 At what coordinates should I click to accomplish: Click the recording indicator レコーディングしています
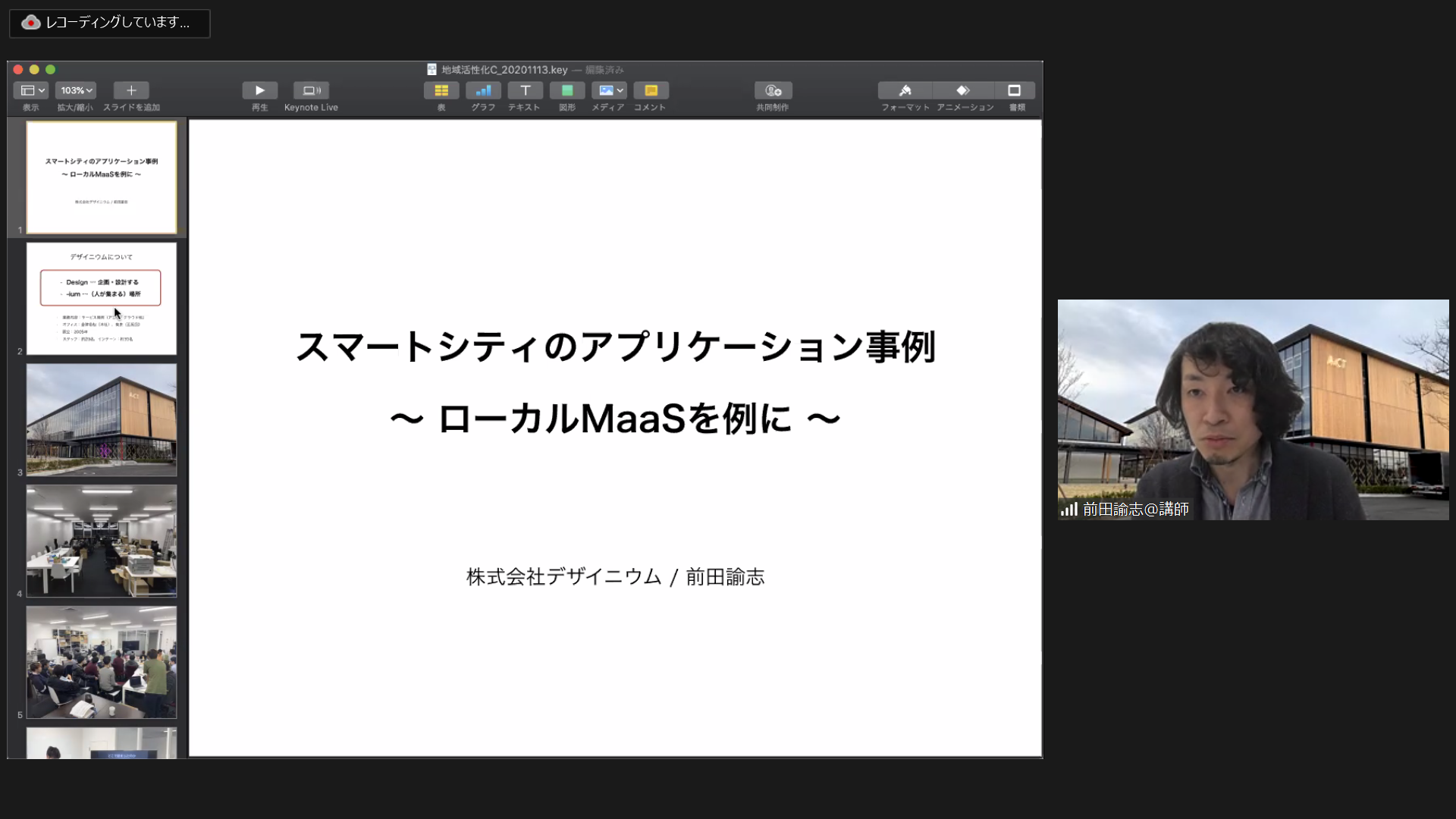tap(110, 23)
